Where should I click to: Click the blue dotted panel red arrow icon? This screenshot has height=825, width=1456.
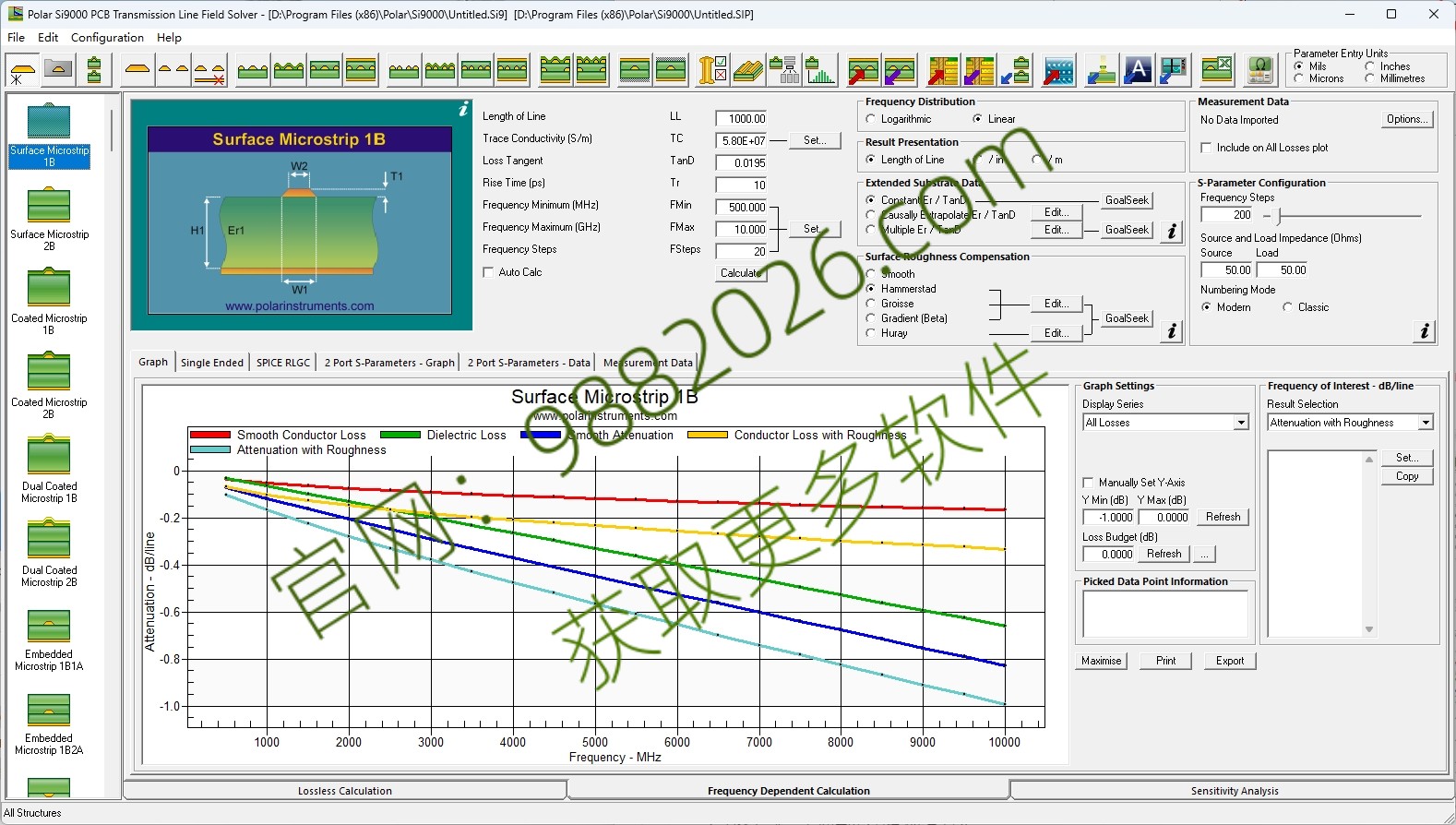[1059, 71]
